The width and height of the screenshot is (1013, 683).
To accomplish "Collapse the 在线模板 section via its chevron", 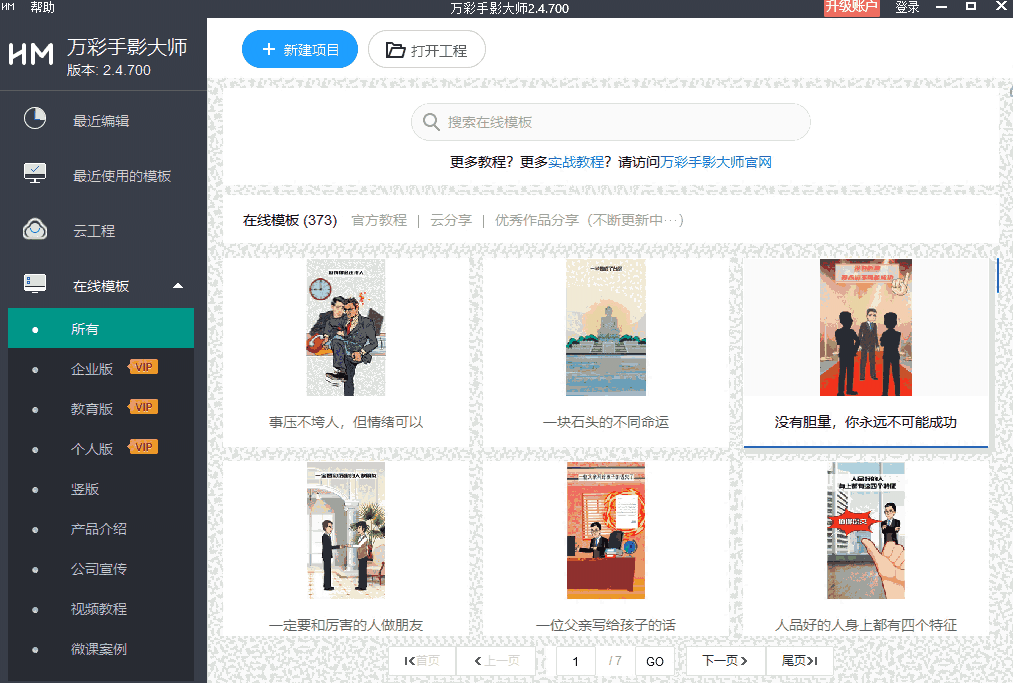I will (x=178, y=285).
